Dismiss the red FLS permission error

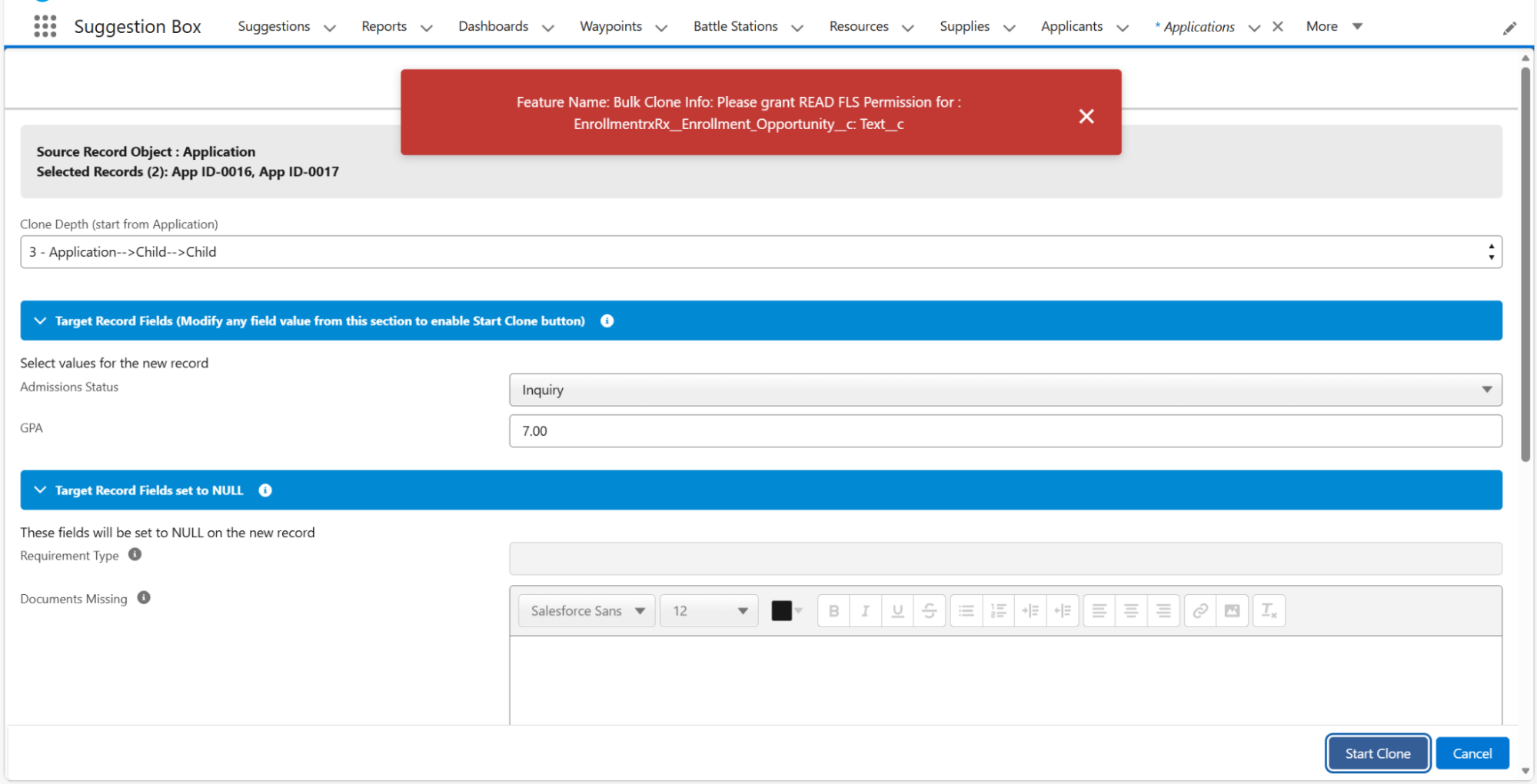[x=1086, y=116]
